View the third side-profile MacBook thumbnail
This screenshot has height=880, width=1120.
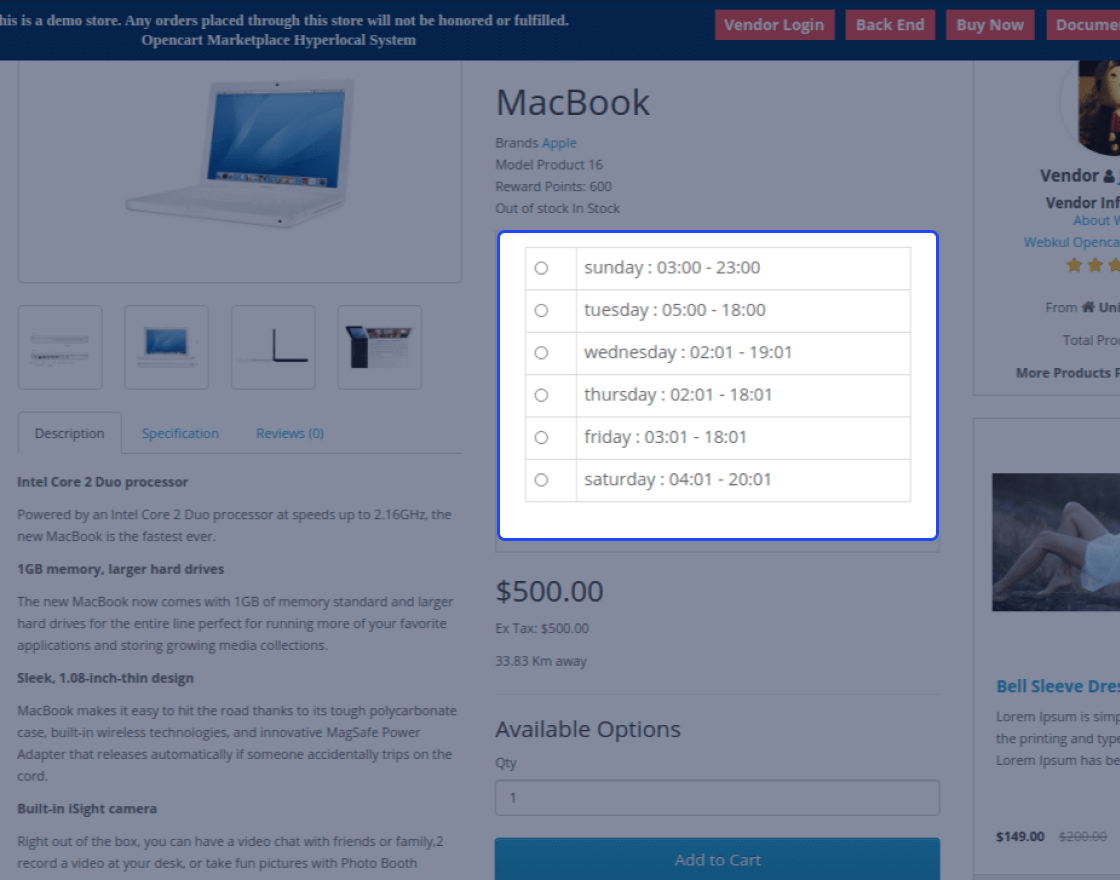[x=273, y=347]
